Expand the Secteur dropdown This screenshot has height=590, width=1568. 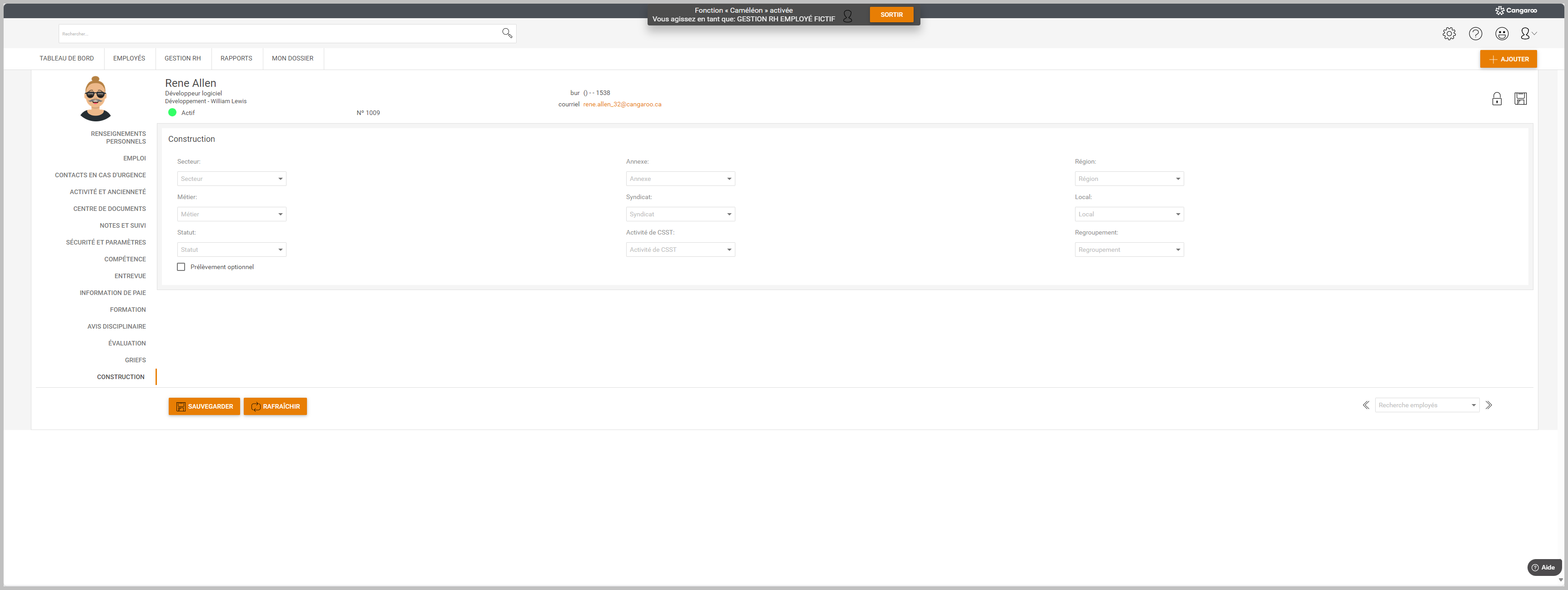pyautogui.click(x=231, y=179)
